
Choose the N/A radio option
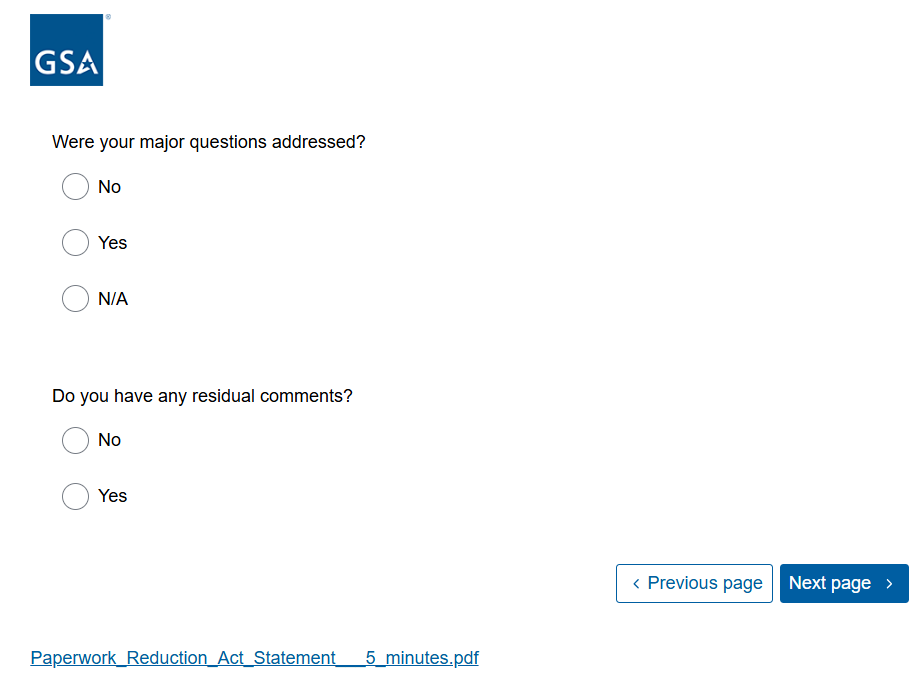[76, 299]
